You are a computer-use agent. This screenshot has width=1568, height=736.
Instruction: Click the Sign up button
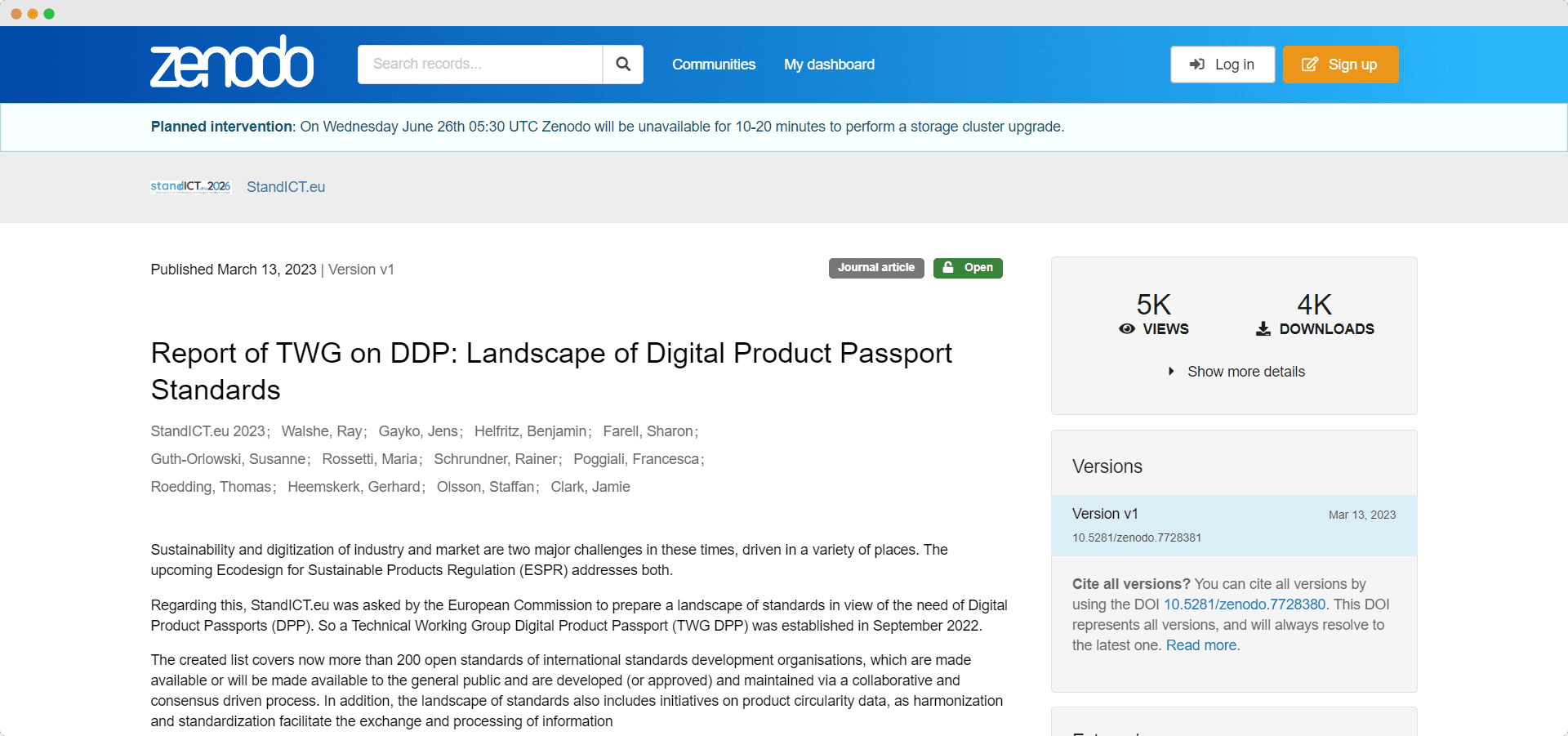pos(1341,65)
